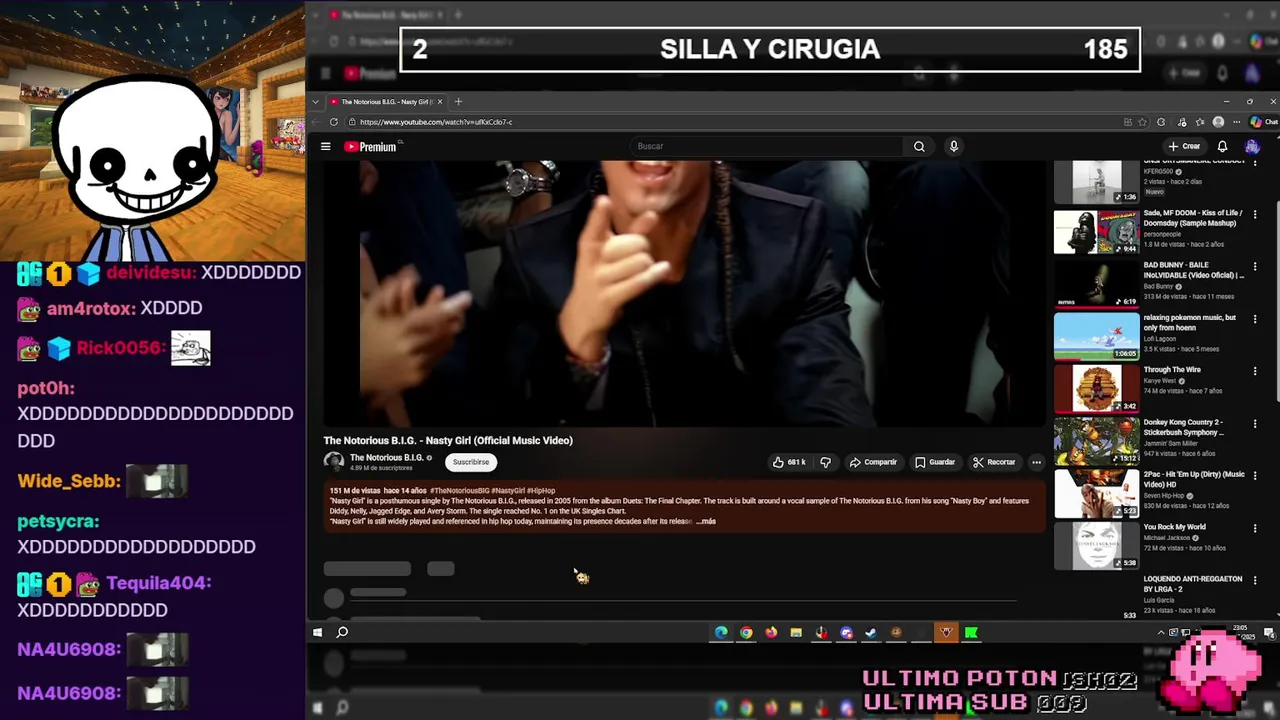Subscribe with the Suscribirse button

pos(471,462)
